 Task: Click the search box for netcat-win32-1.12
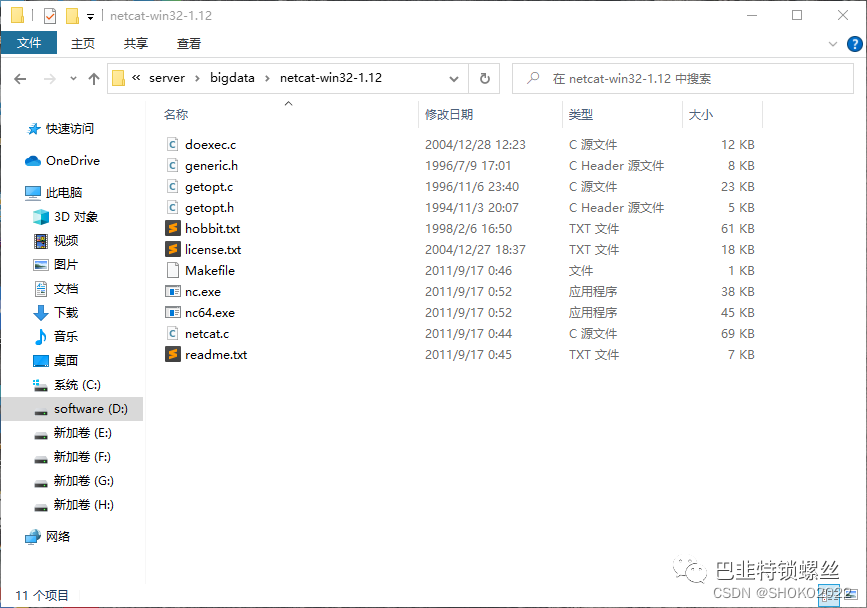tap(683, 78)
